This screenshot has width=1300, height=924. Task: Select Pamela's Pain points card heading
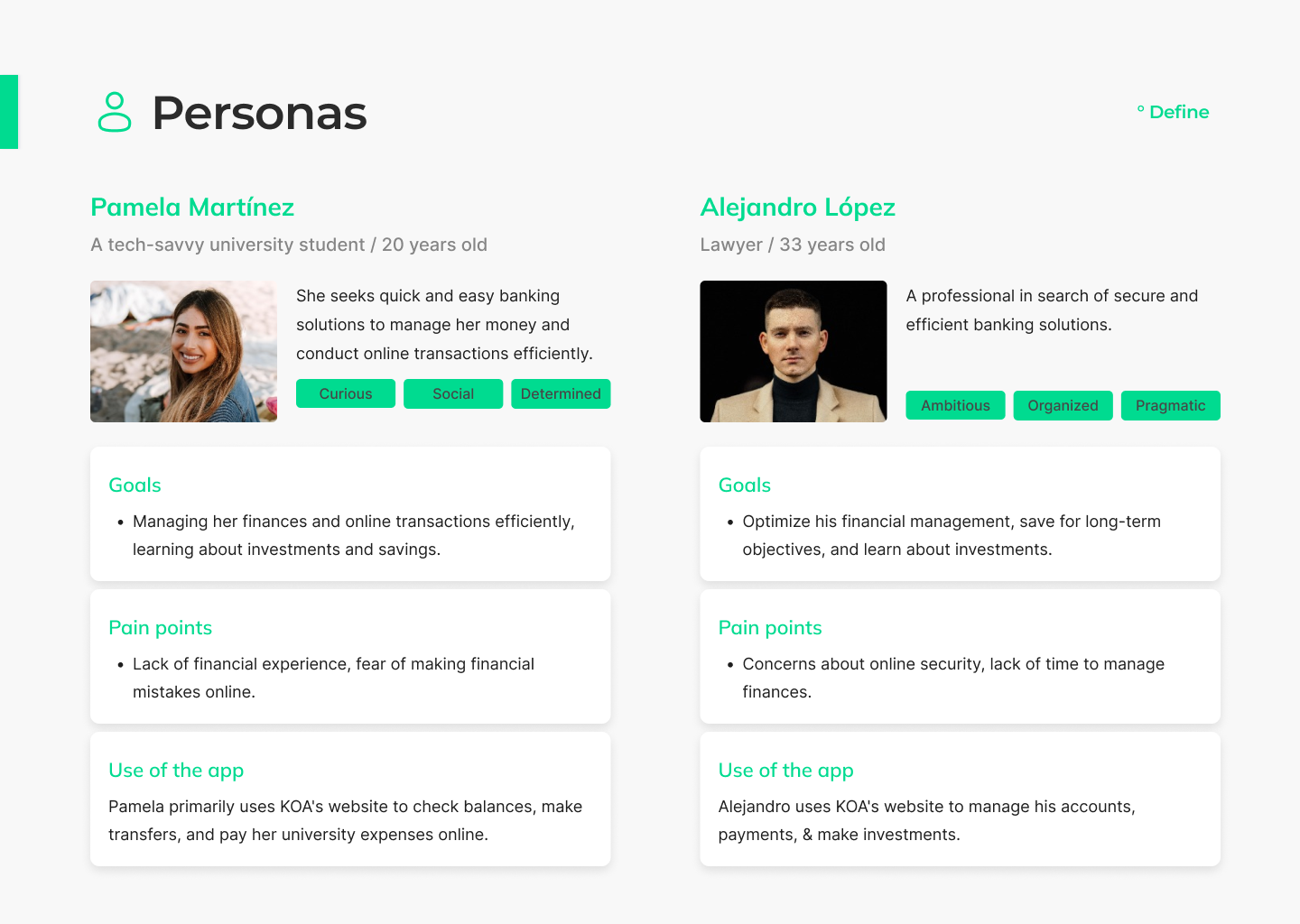tap(160, 628)
